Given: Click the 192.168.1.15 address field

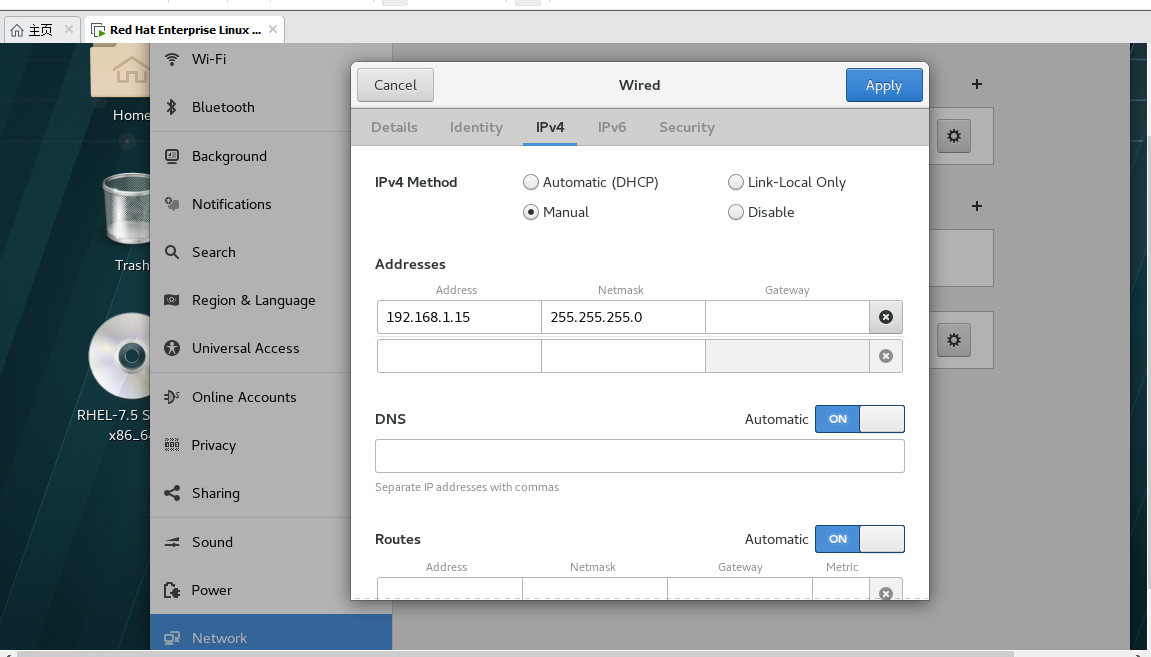Looking at the screenshot, I should (460, 317).
